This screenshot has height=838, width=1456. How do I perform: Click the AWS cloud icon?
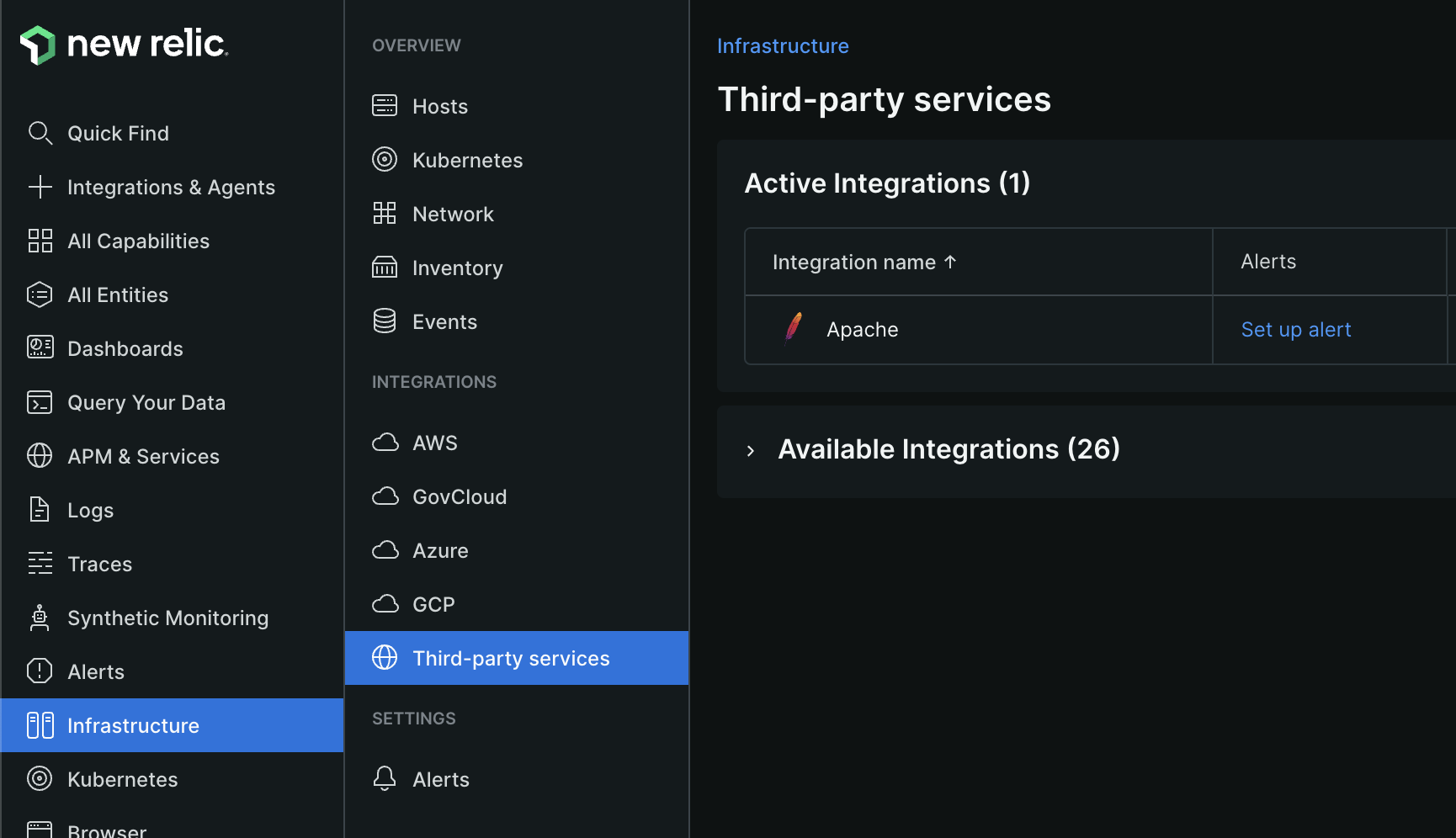pos(385,443)
